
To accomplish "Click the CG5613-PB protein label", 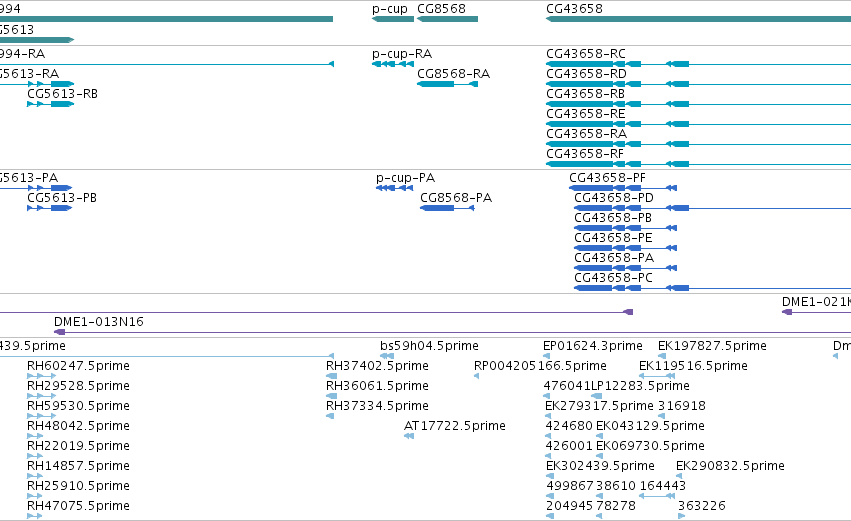I will 62,198.
